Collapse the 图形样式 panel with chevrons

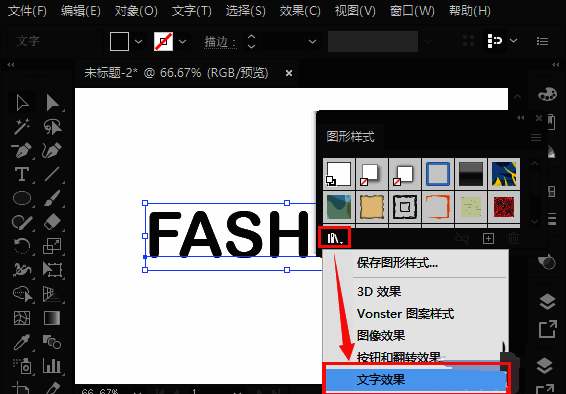521,118
